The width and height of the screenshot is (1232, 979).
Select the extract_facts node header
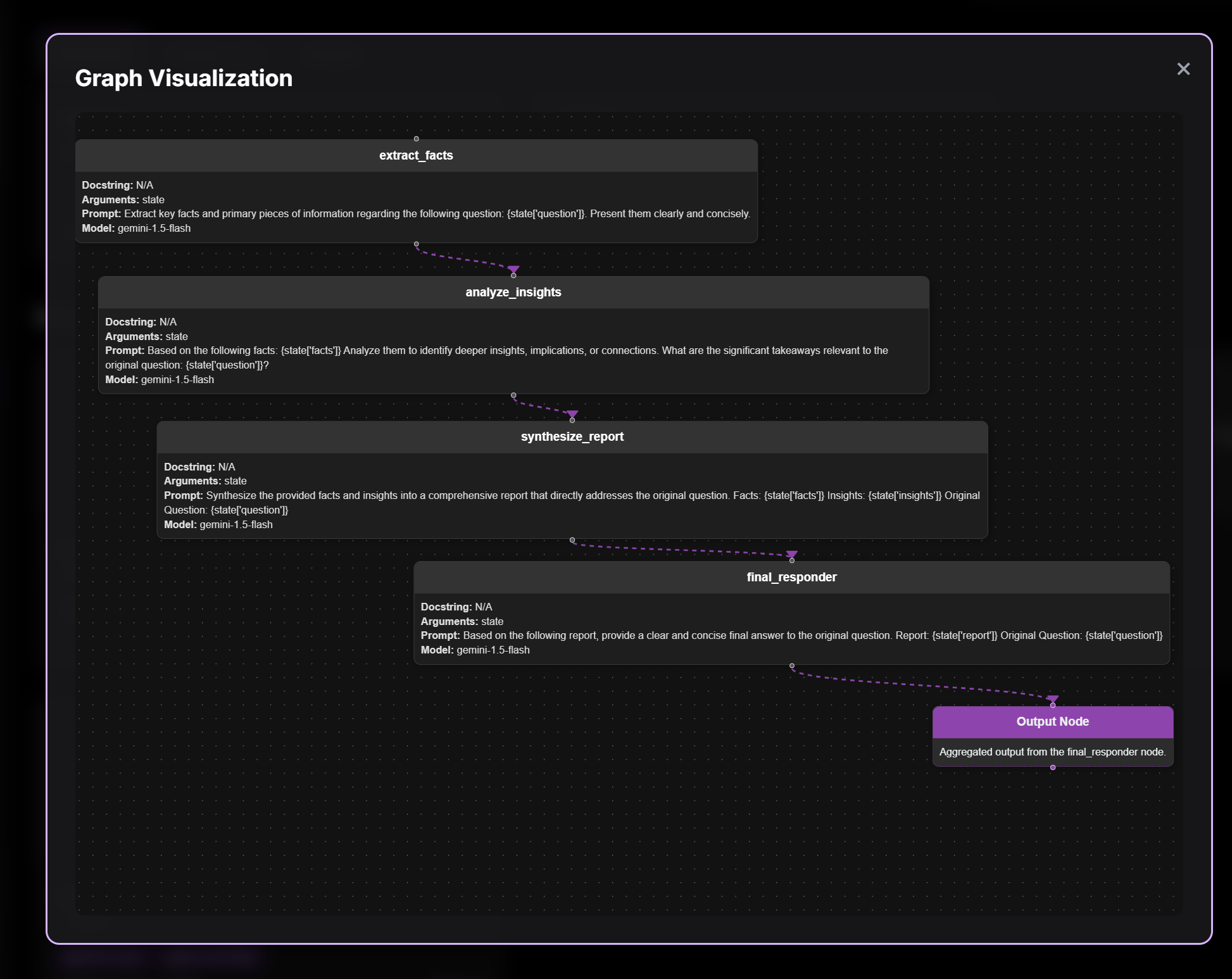pos(416,156)
